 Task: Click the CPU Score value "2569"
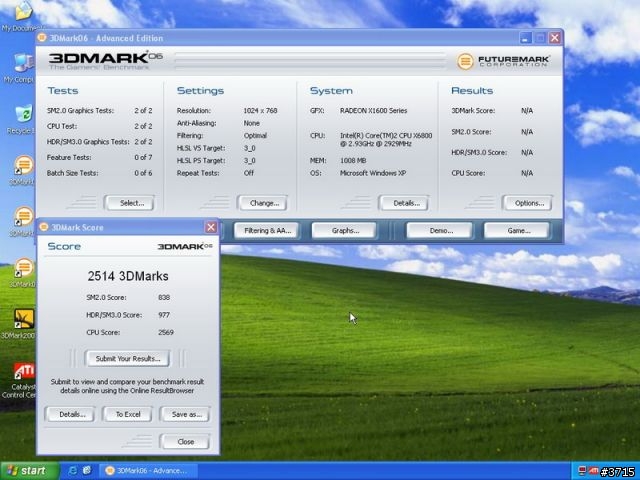166,332
